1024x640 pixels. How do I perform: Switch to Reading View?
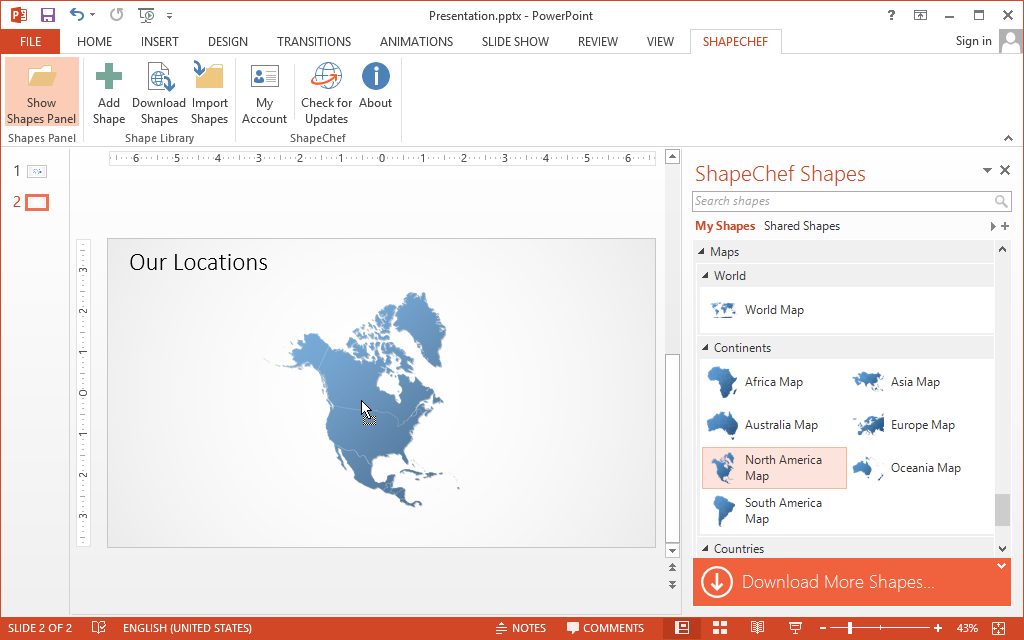pos(758,628)
